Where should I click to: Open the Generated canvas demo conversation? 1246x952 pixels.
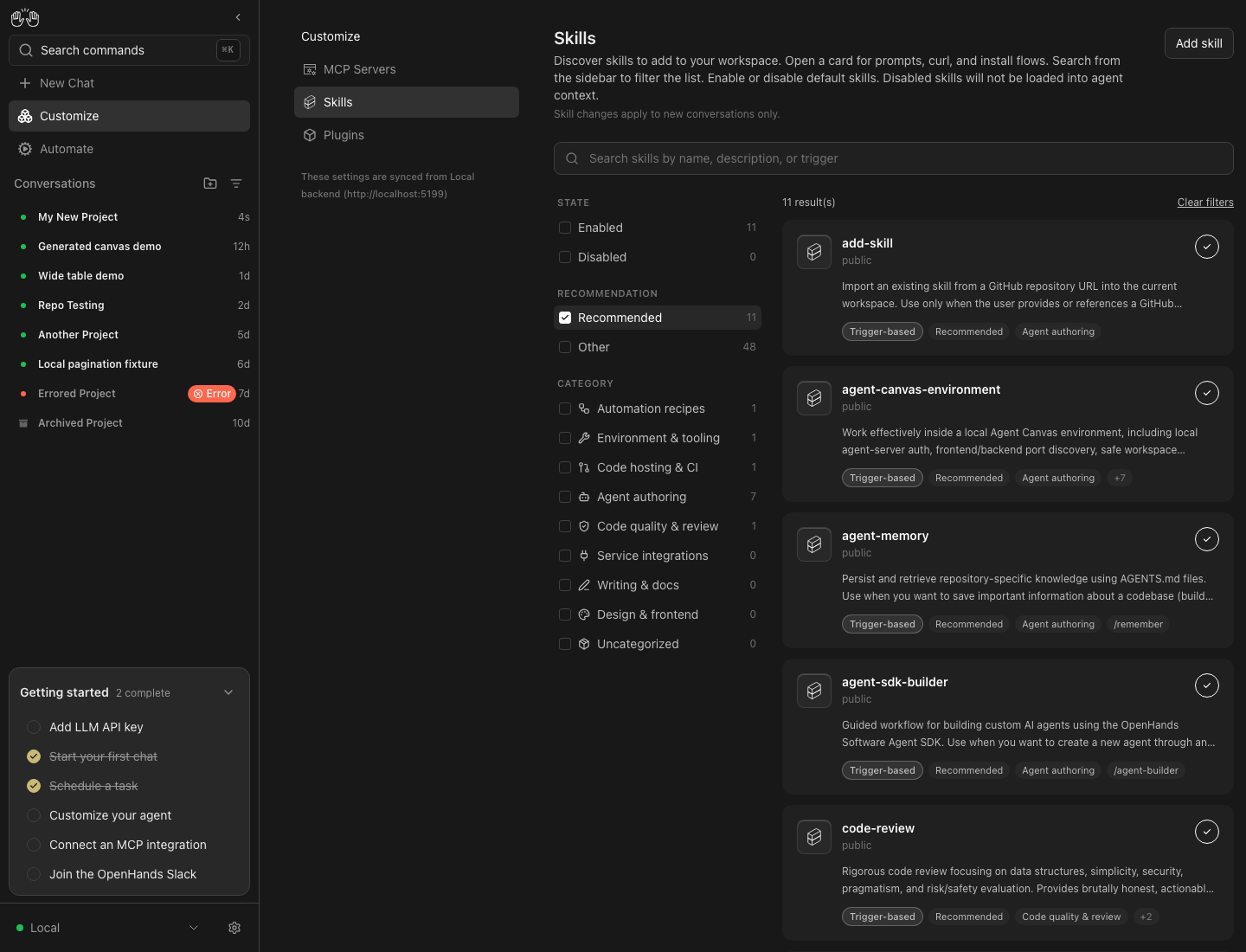coord(129,247)
